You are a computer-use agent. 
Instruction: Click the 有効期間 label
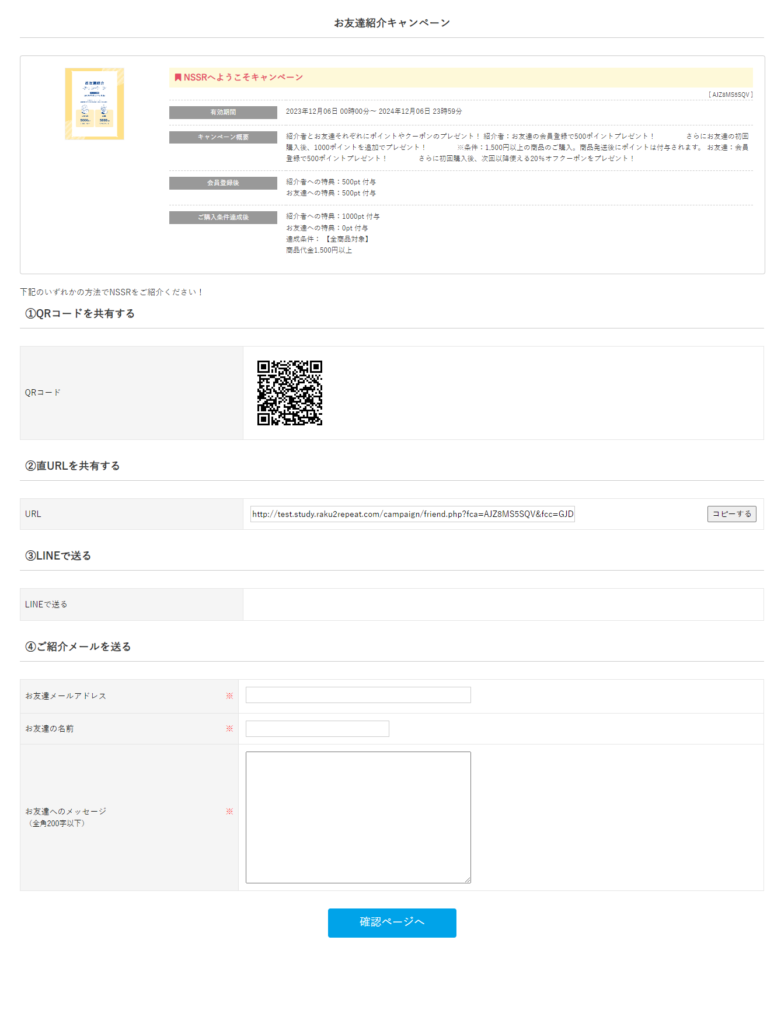tap(223, 112)
